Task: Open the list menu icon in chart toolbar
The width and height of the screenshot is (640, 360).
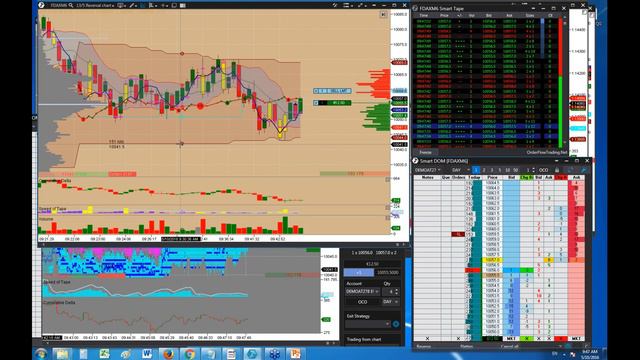Action: 347,5
